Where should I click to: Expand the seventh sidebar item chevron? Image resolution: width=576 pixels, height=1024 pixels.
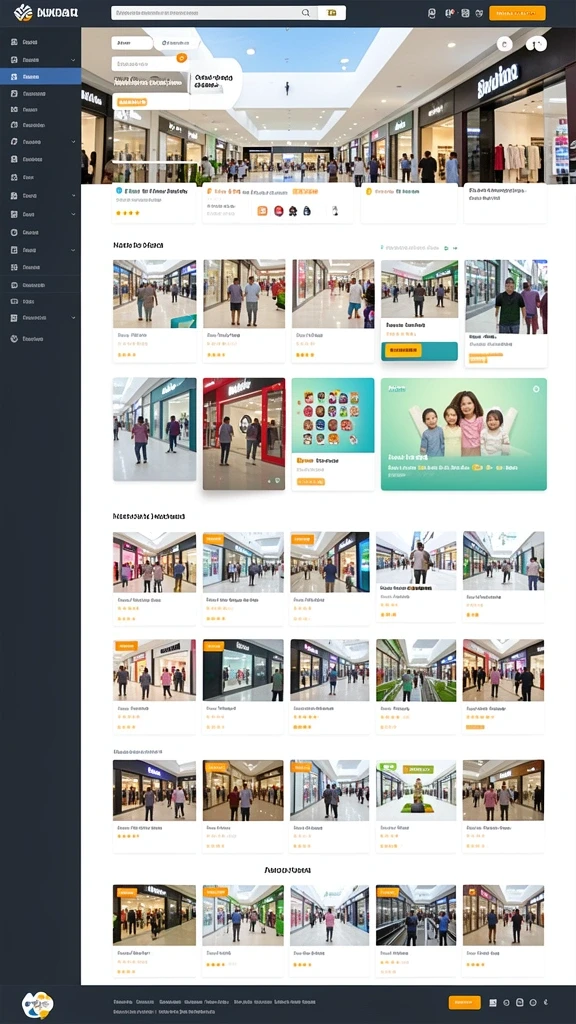[x=73, y=141]
